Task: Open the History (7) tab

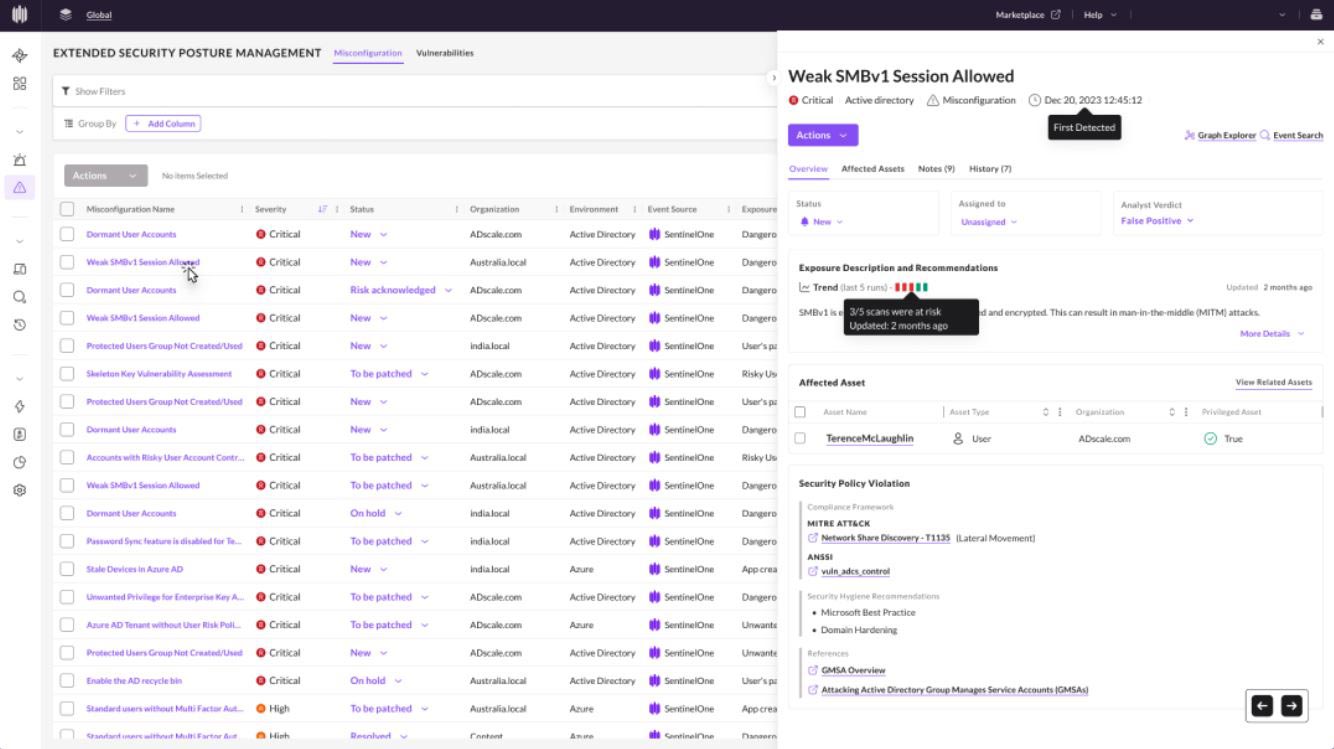Action: pos(990,169)
